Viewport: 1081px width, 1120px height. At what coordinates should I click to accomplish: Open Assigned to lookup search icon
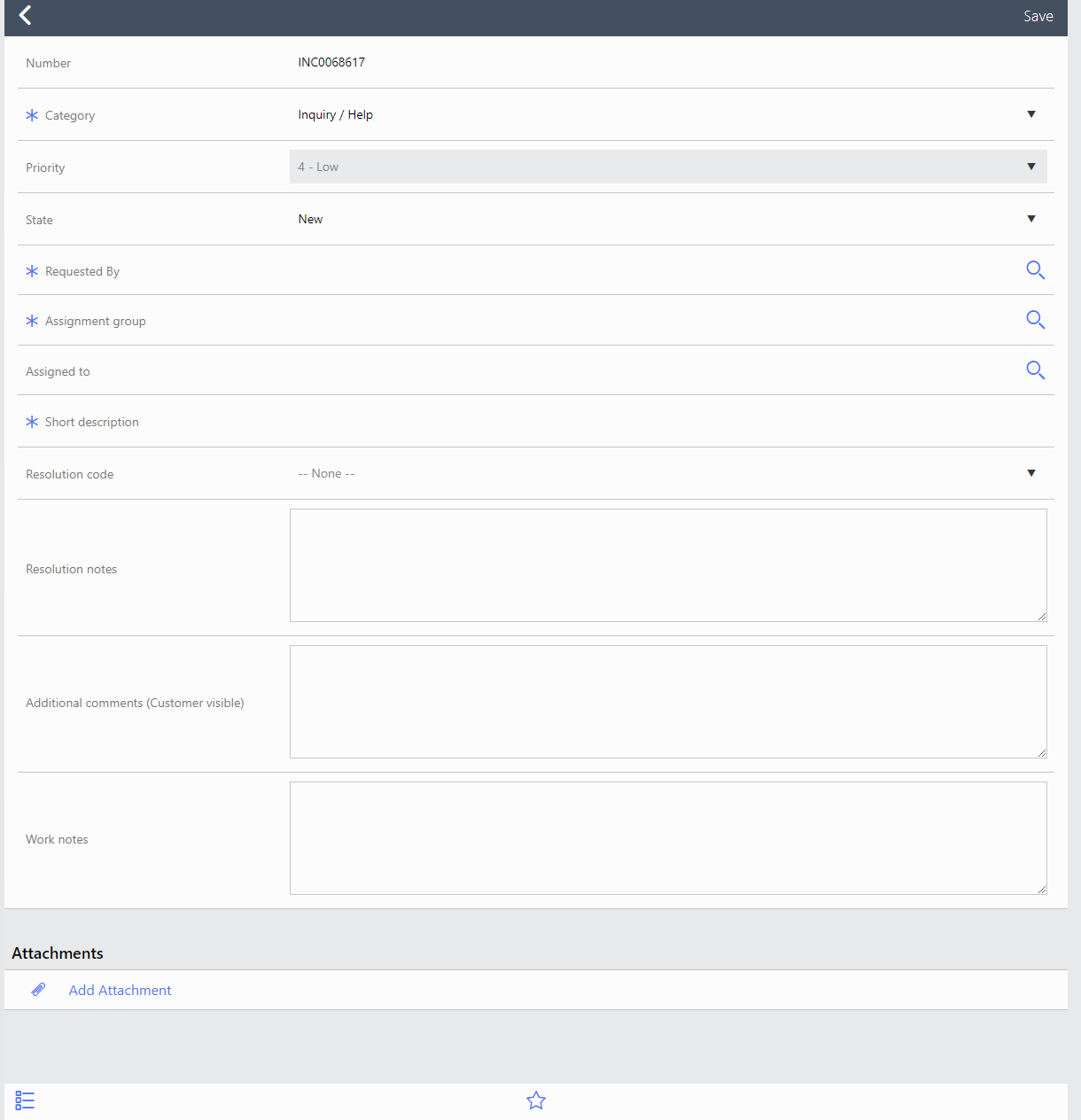pyautogui.click(x=1035, y=370)
